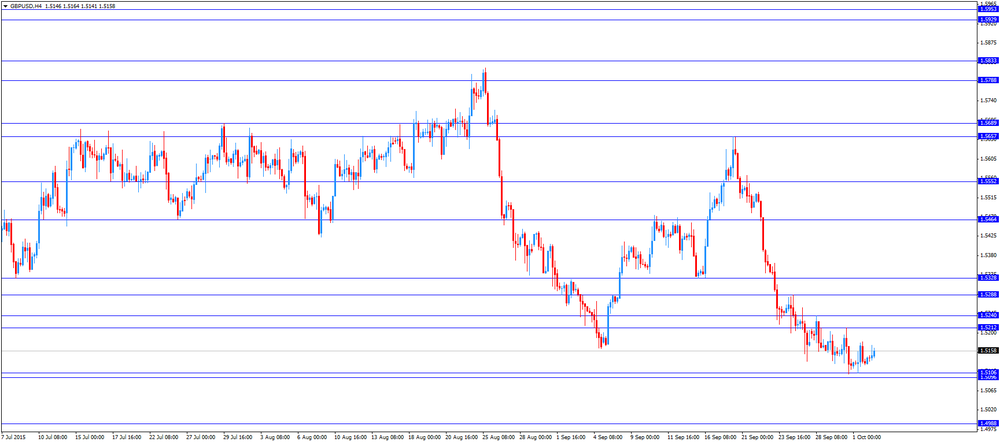Click the 1.5288 price level label
Viewport: 1000px width, 442px height.
pos(988,295)
